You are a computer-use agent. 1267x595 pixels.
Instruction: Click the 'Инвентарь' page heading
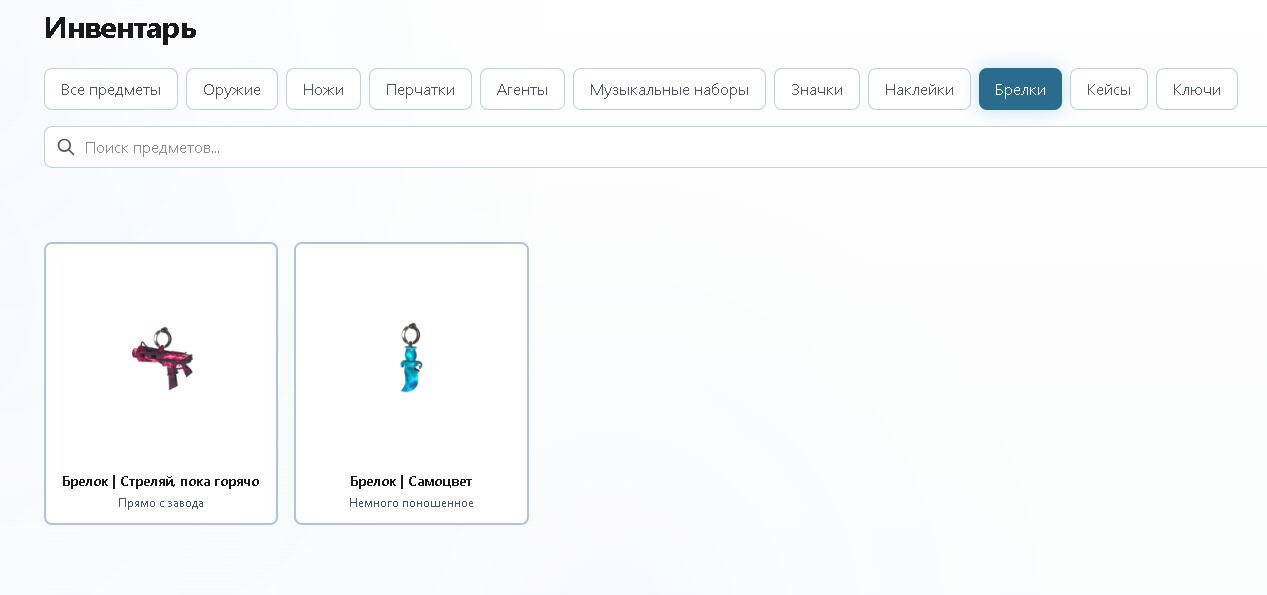(x=120, y=28)
